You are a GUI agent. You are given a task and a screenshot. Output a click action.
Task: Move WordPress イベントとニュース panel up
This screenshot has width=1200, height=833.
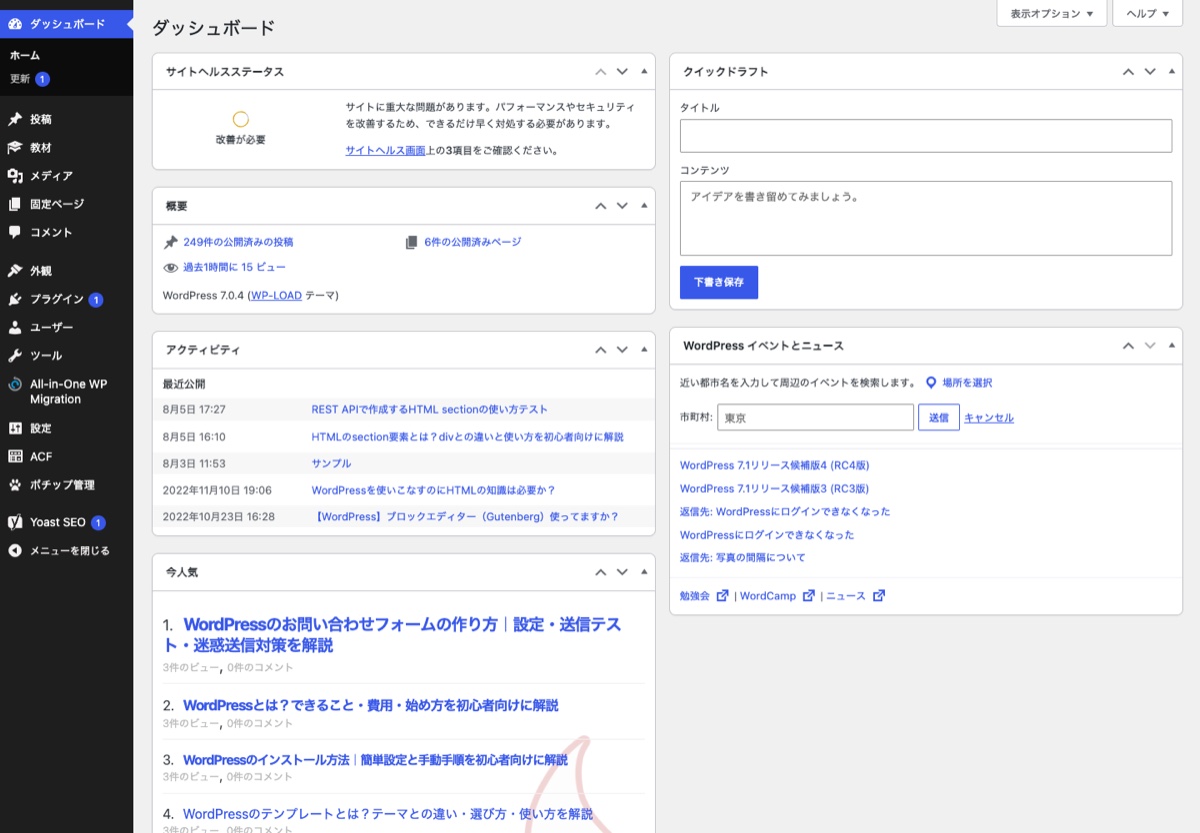(x=1128, y=345)
